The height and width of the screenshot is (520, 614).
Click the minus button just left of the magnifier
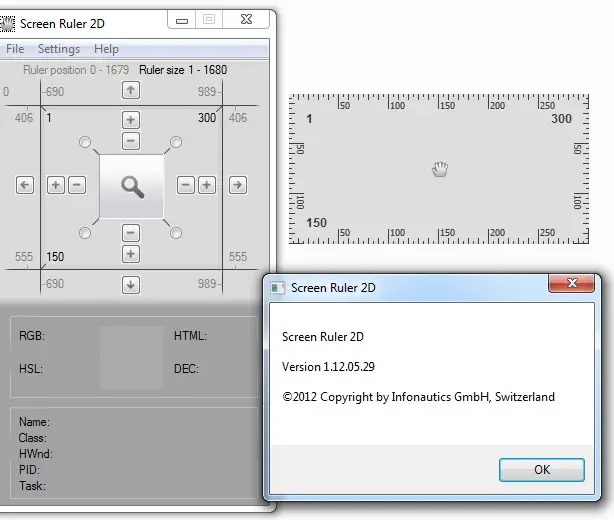(x=77, y=185)
